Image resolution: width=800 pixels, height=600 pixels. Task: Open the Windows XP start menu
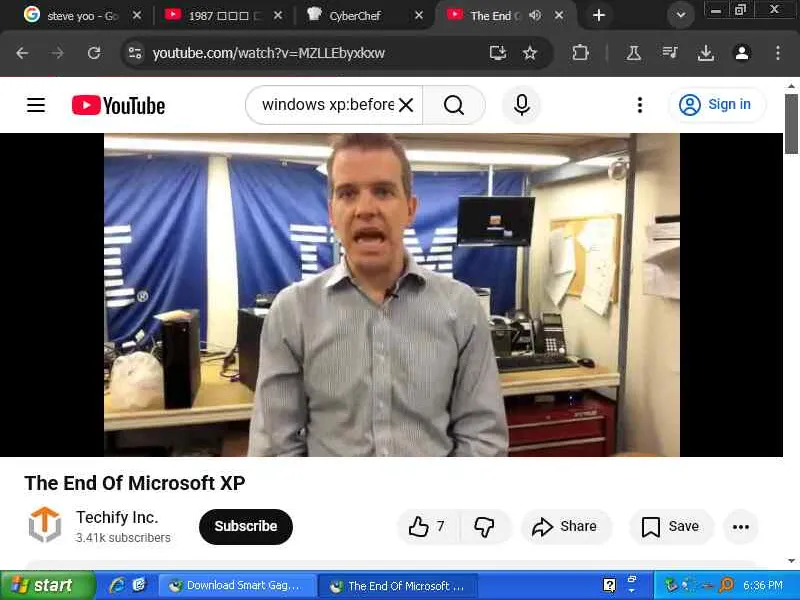click(47, 585)
